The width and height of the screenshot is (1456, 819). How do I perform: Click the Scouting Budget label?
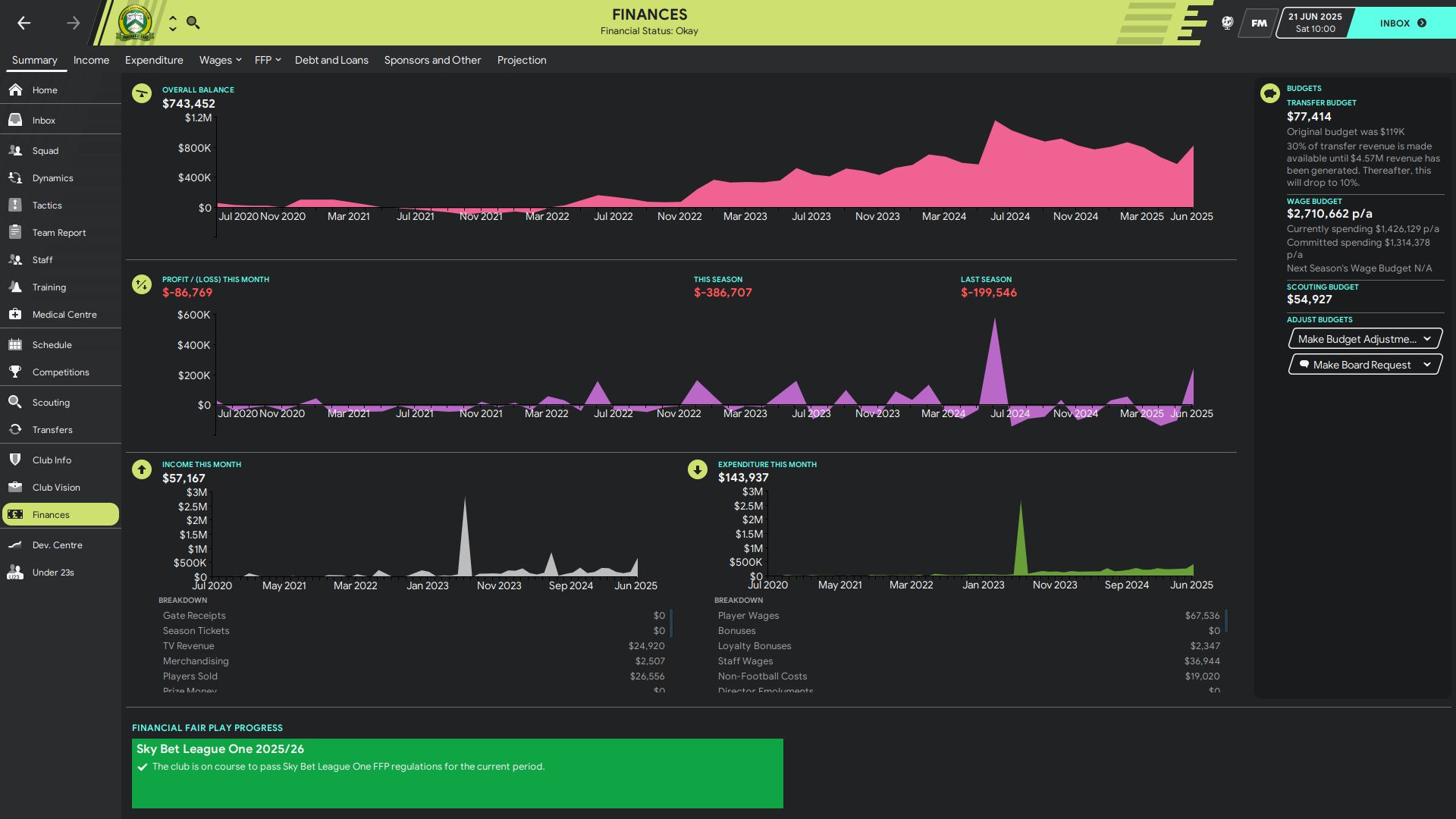pyautogui.click(x=1323, y=287)
